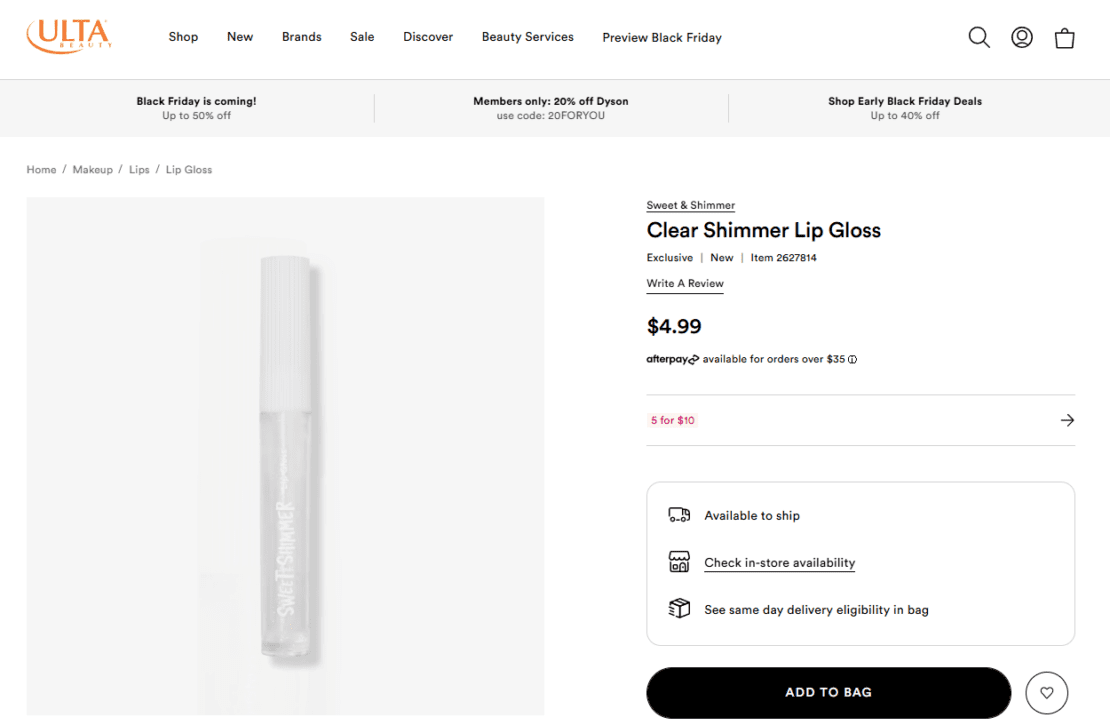This screenshot has width=1110, height=725.
Task: Click the truck shipping icon
Action: [x=679, y=515]
